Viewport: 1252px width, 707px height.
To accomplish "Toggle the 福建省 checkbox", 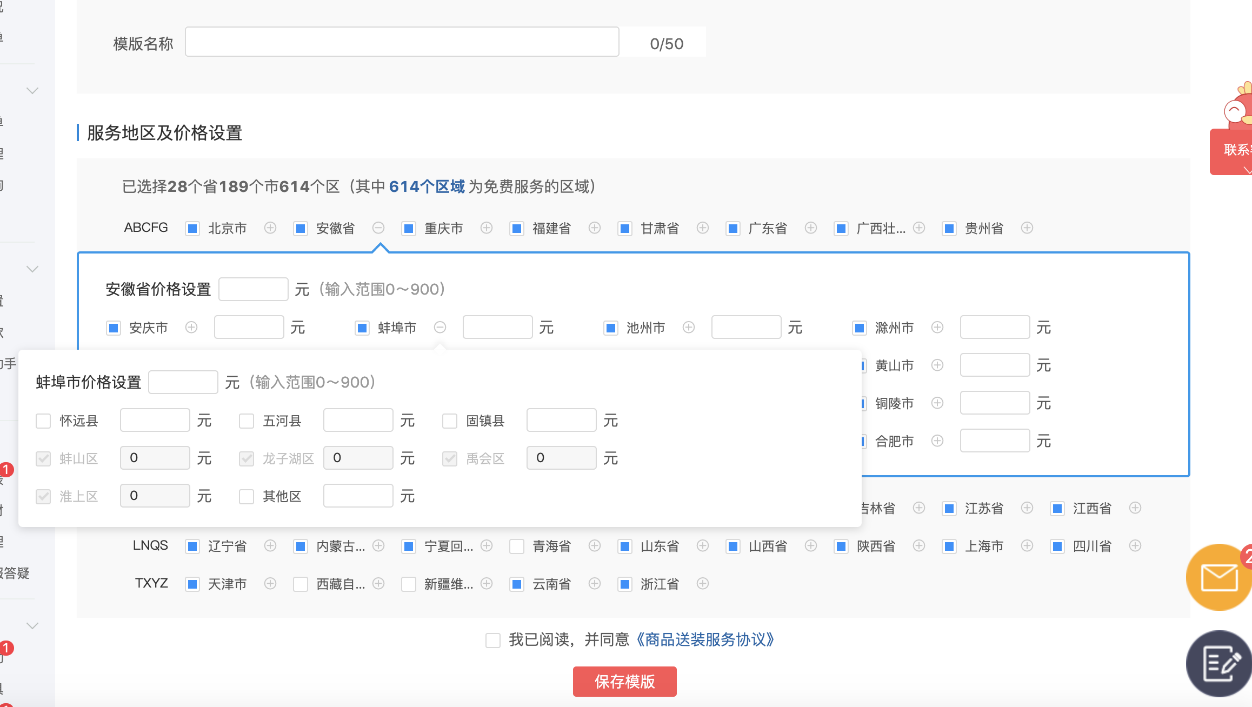I will (516, 228).
